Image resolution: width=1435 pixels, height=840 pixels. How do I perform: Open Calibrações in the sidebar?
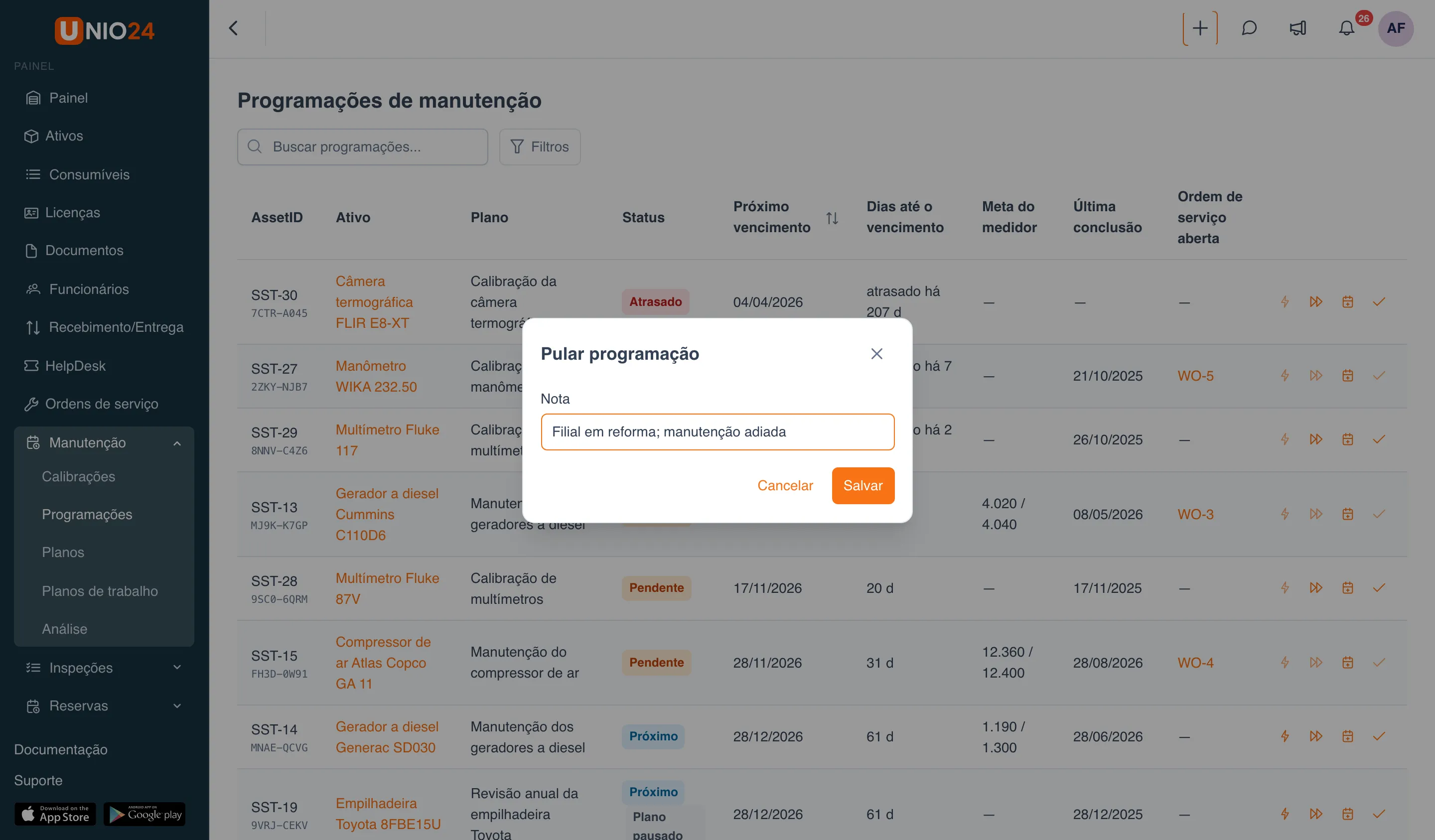(79, 477)
